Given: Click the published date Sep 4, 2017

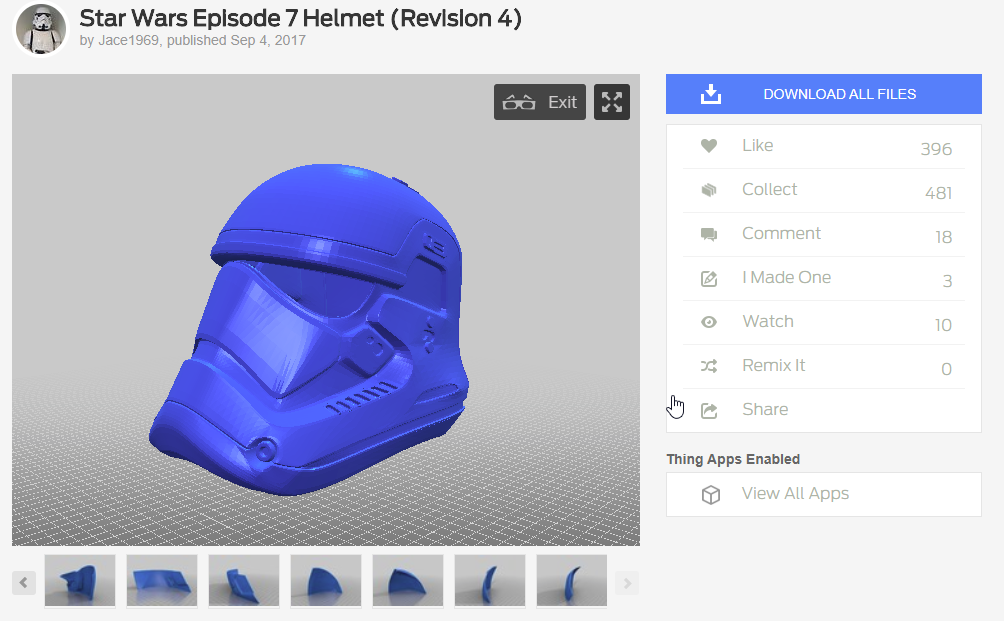Looking at the screenshot, I should 268,40.
